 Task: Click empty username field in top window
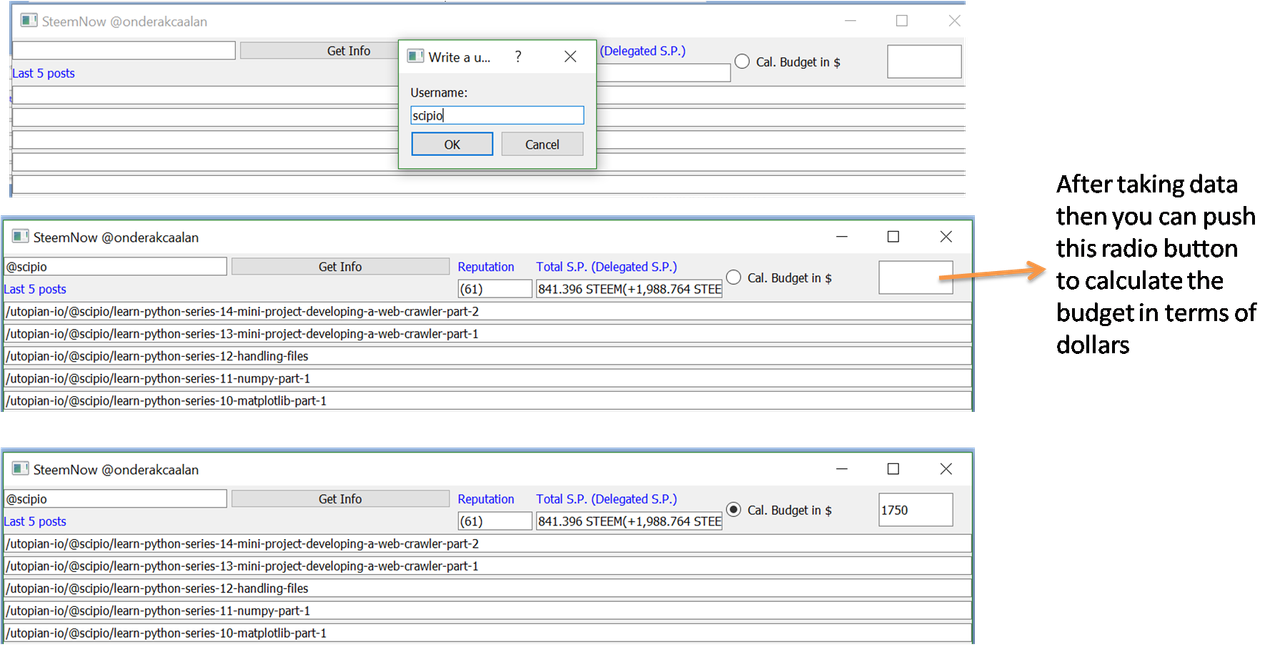(123, 50)
